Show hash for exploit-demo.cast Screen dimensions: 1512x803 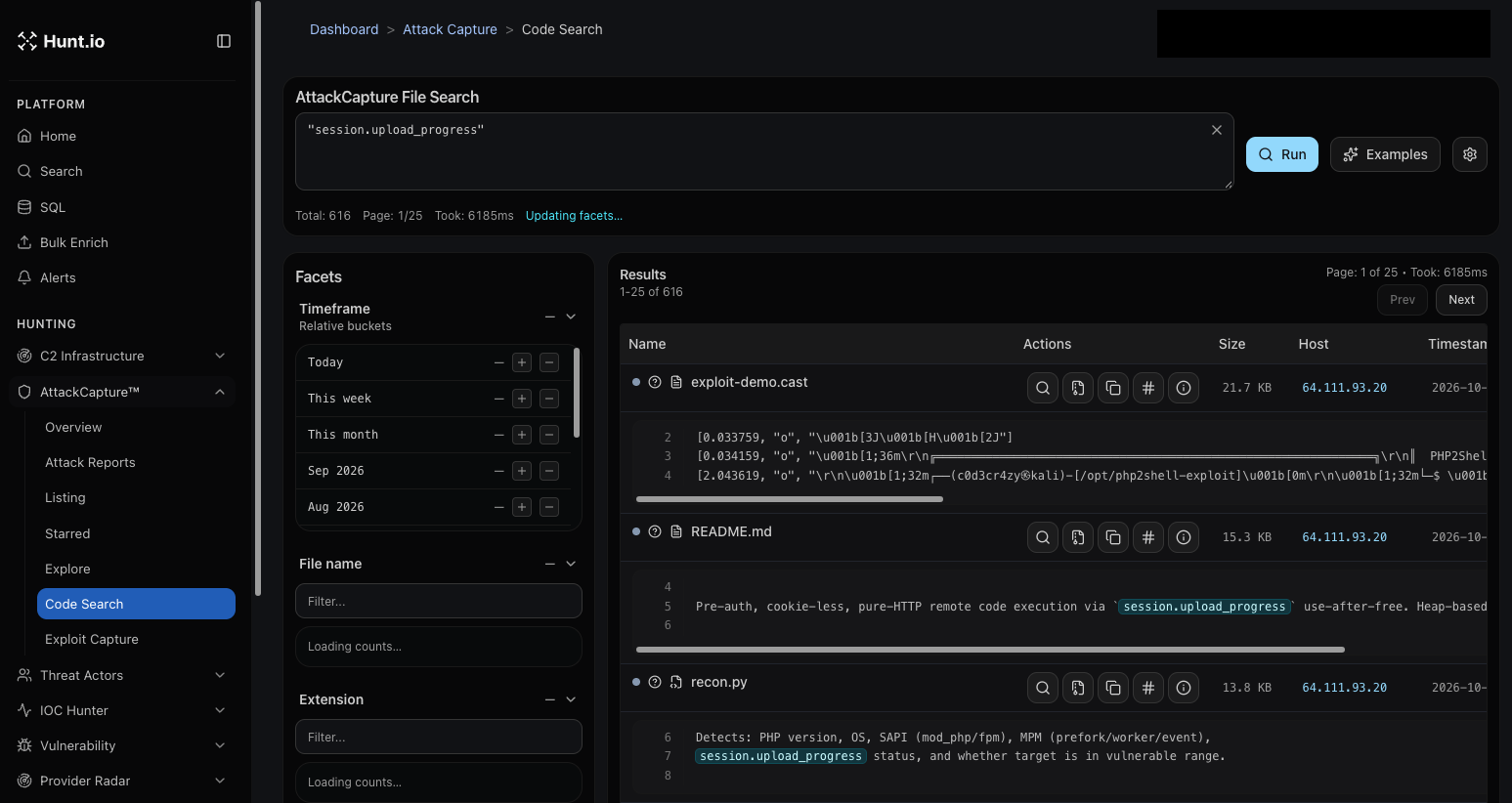tap(1148, 388)
